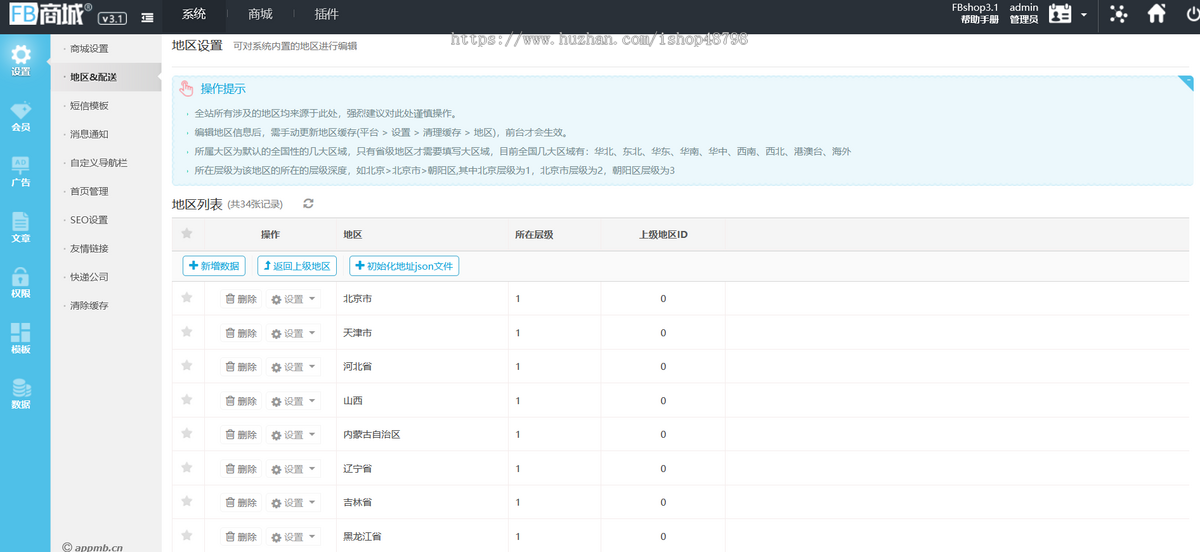Open the 帮助手册 help link

pos(979,20)
